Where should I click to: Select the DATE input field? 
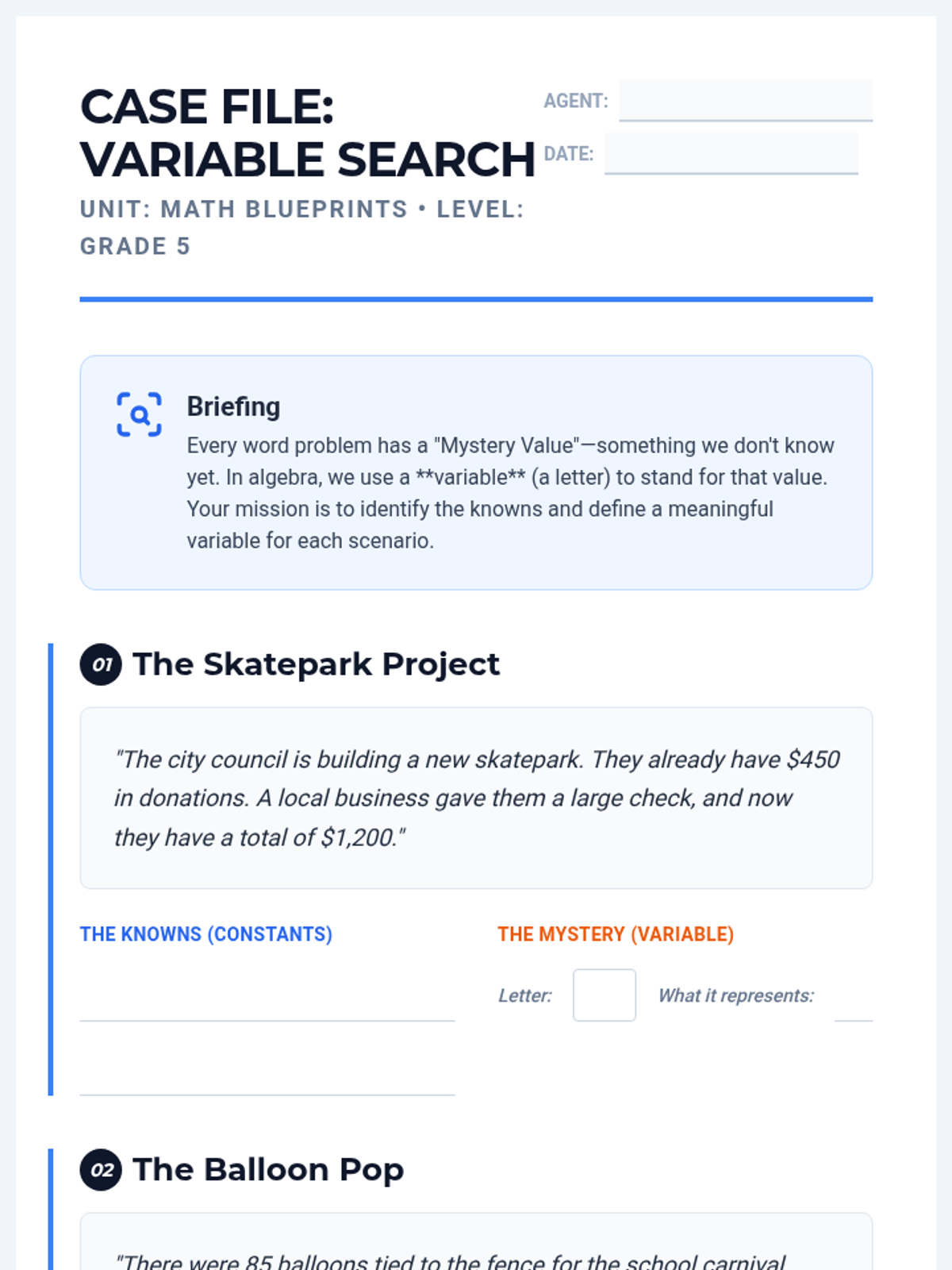(x=731, y=153)
